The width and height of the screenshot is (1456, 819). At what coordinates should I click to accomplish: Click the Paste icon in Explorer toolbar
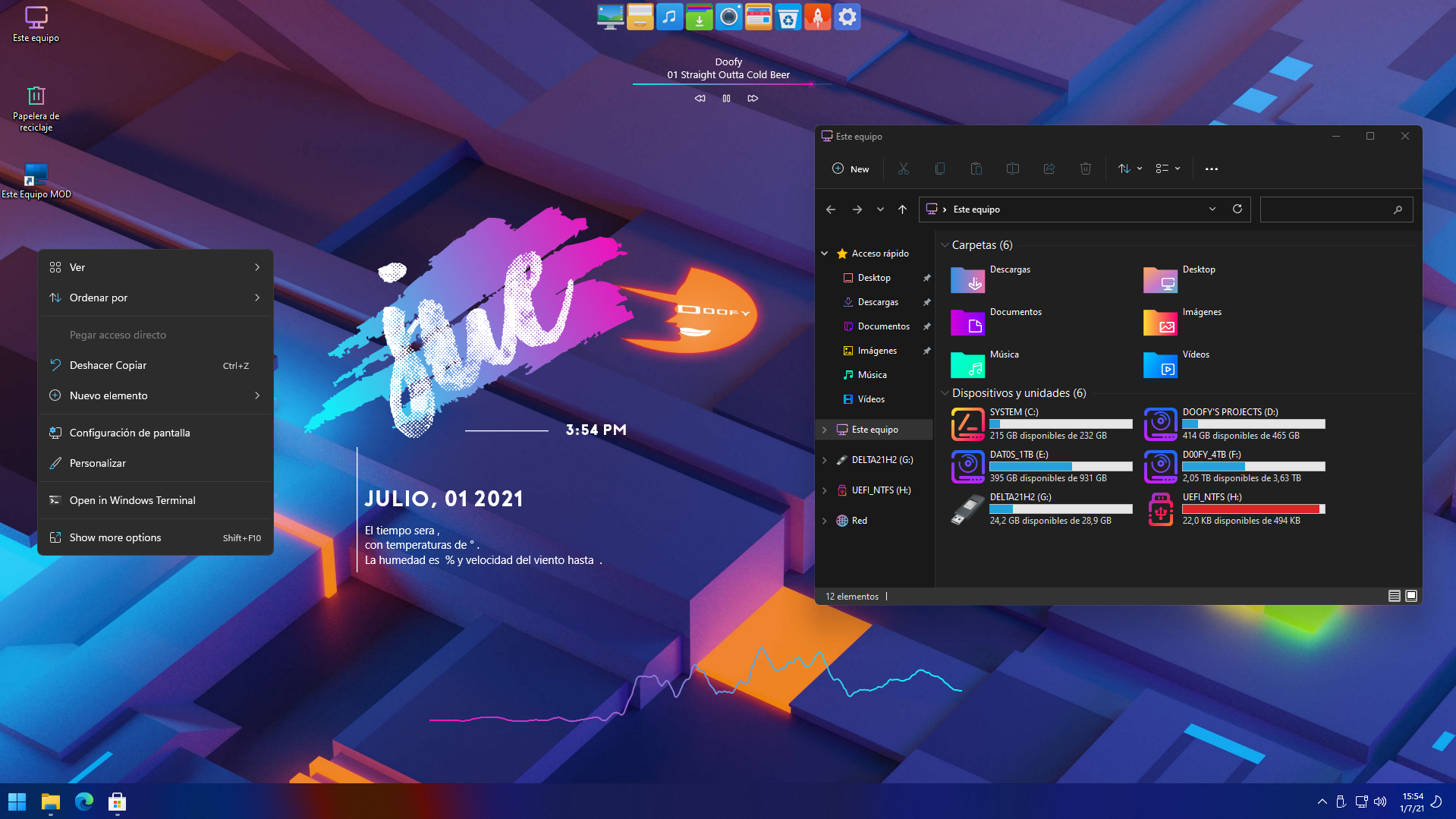point(976,169)
